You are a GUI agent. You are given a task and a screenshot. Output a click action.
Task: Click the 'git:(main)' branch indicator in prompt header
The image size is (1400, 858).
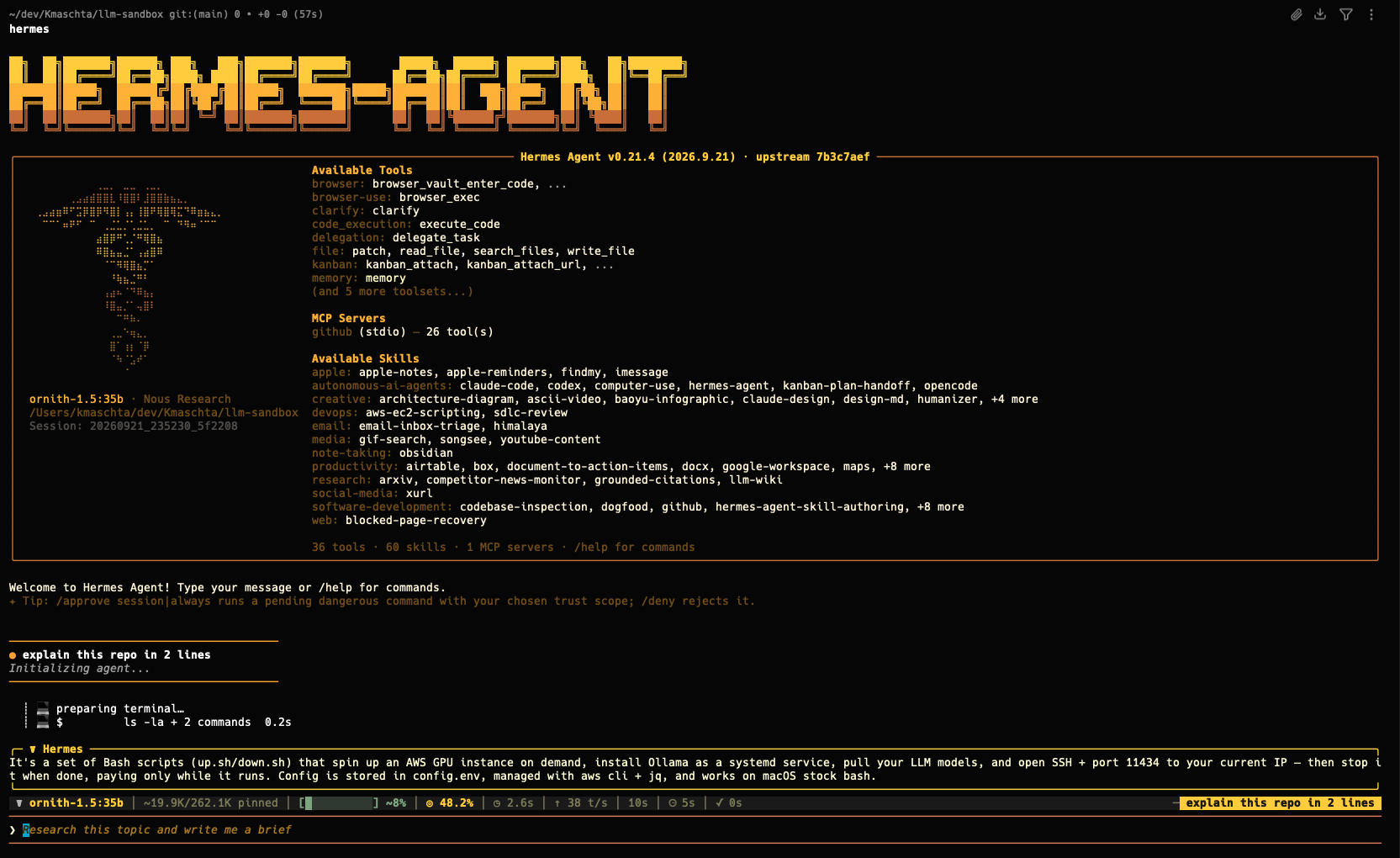pyautogui.click(x=198, y=14)
